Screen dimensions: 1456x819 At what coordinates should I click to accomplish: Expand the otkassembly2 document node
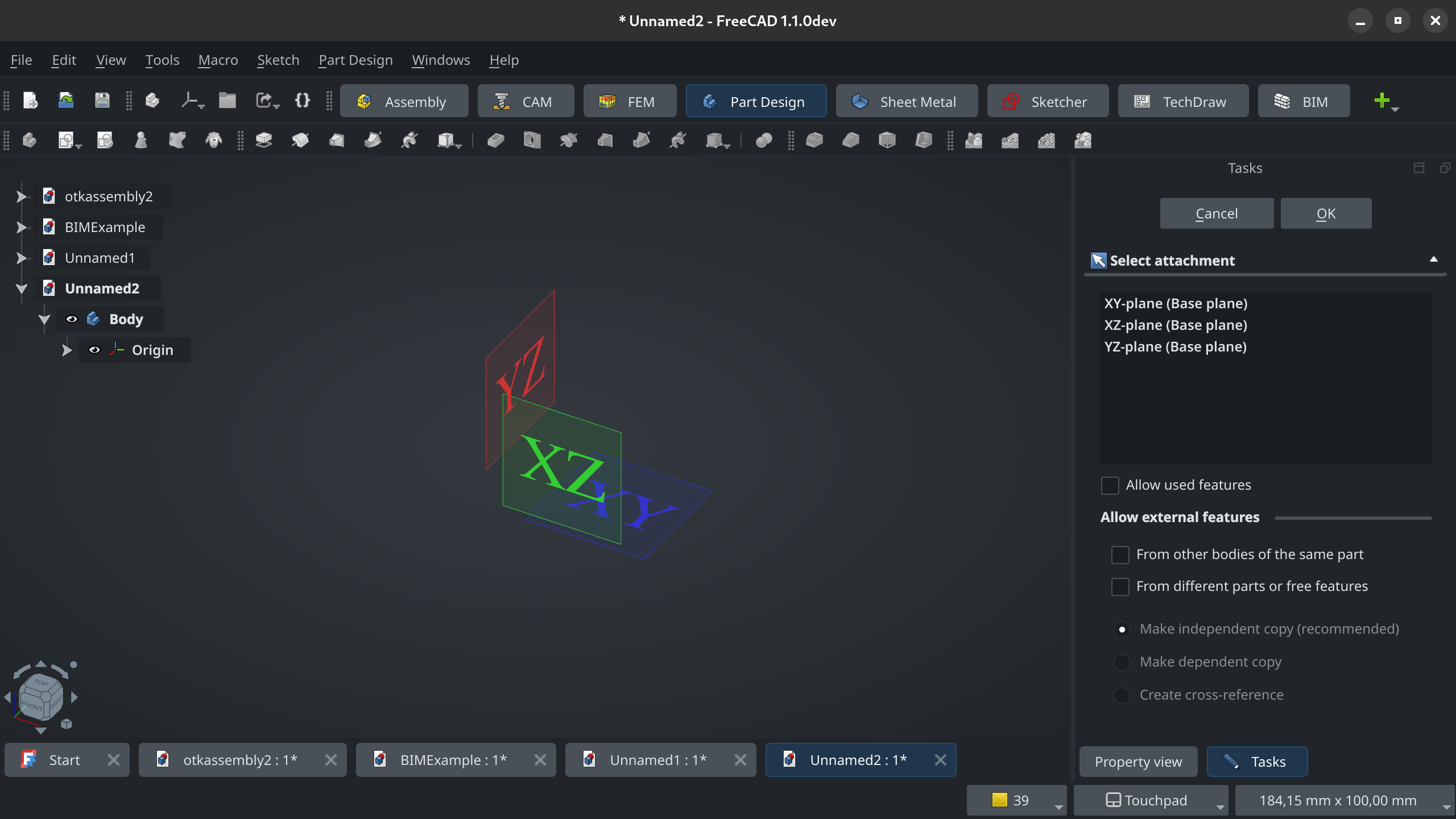[x=21, y=196]
